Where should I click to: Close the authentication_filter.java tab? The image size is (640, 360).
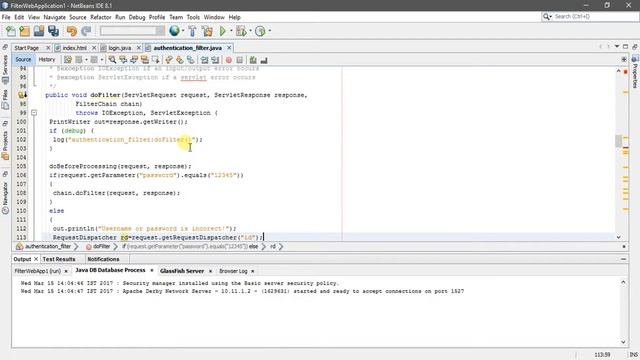point(229,48)
